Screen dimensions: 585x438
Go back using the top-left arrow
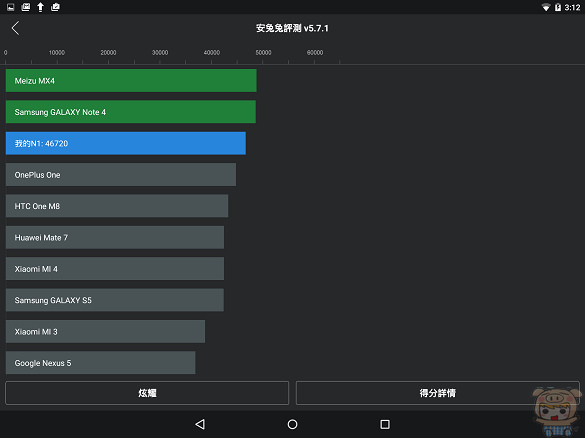(x=15, y=28)
